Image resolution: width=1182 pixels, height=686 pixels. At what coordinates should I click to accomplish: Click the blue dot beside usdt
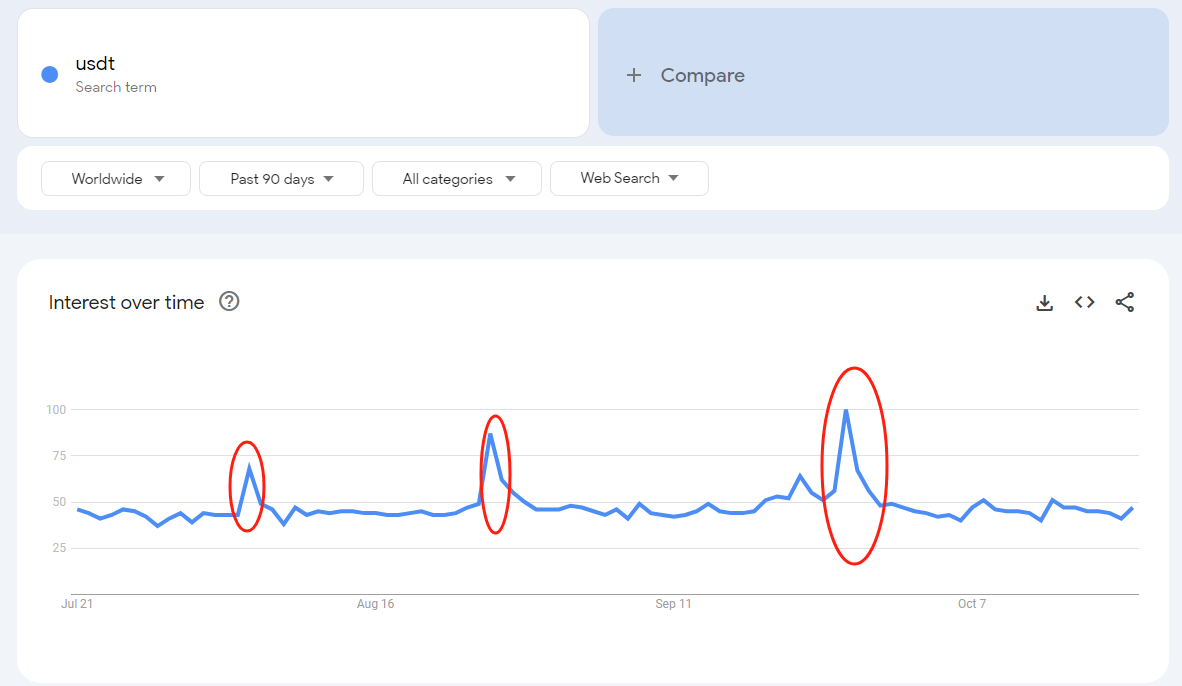tap(49, 75)
